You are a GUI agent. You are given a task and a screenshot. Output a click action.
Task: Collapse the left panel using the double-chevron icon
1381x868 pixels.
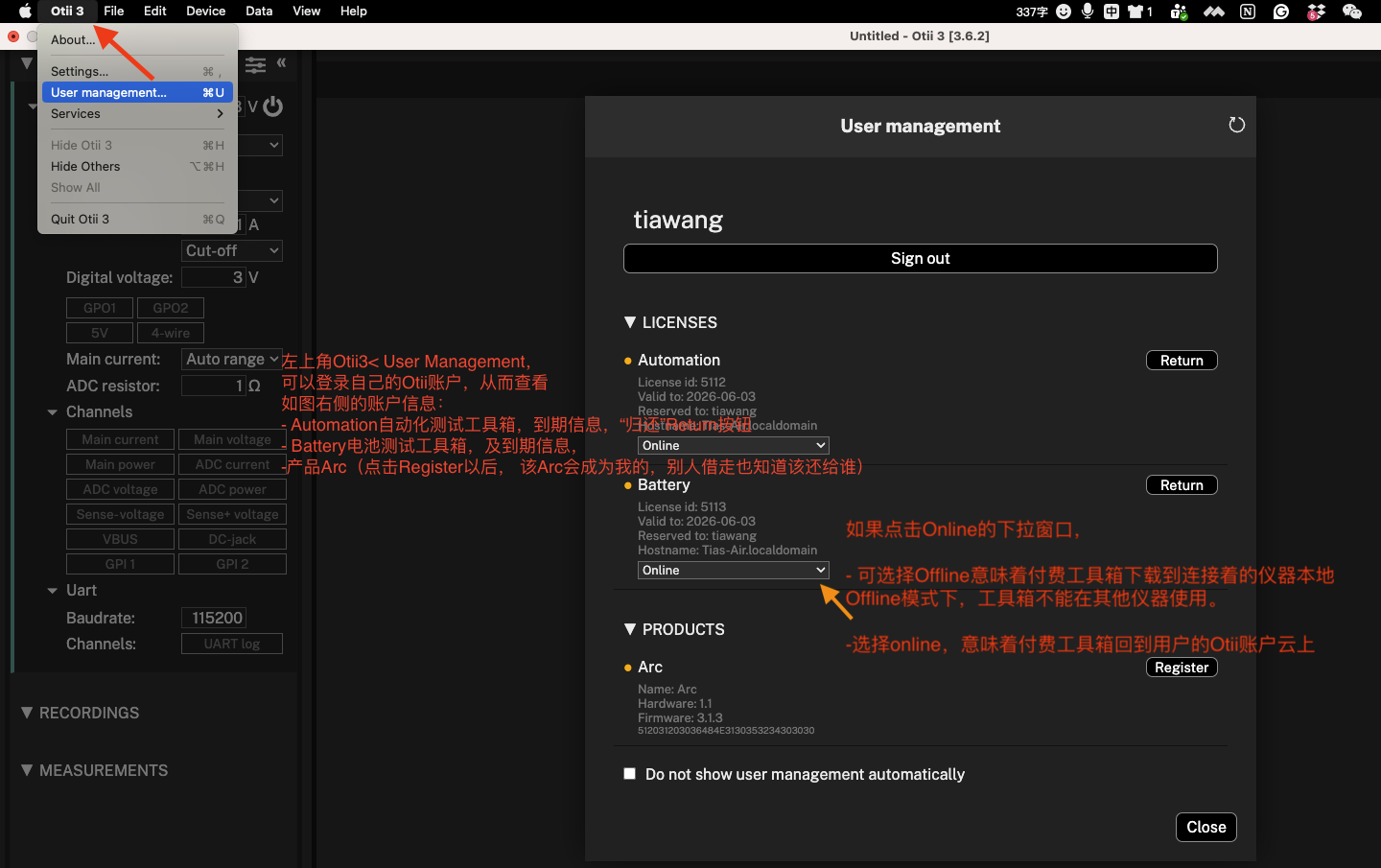pos(281,63)
